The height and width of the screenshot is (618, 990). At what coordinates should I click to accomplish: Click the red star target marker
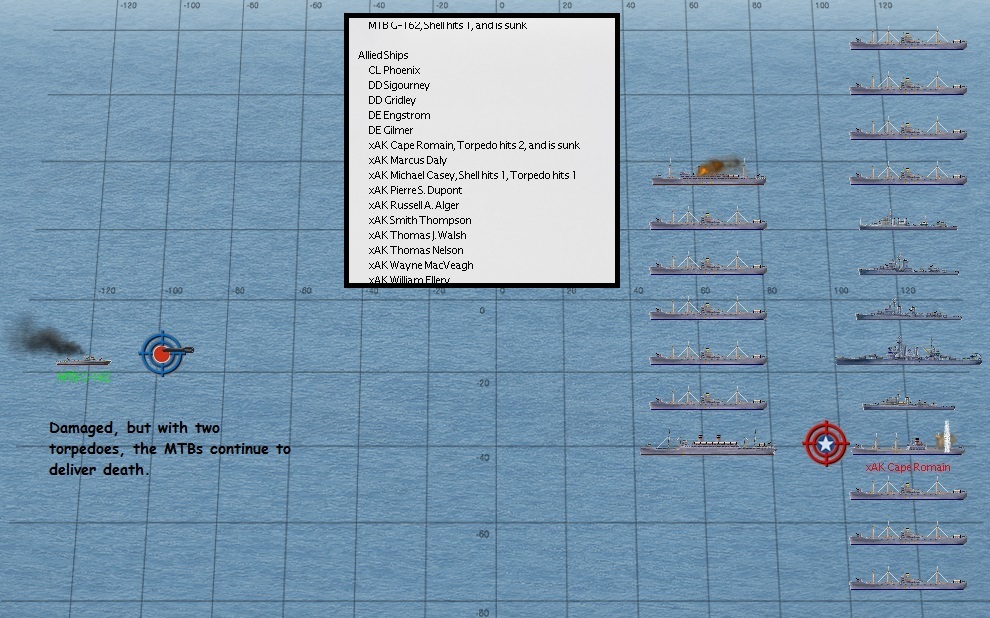point(826,443)
